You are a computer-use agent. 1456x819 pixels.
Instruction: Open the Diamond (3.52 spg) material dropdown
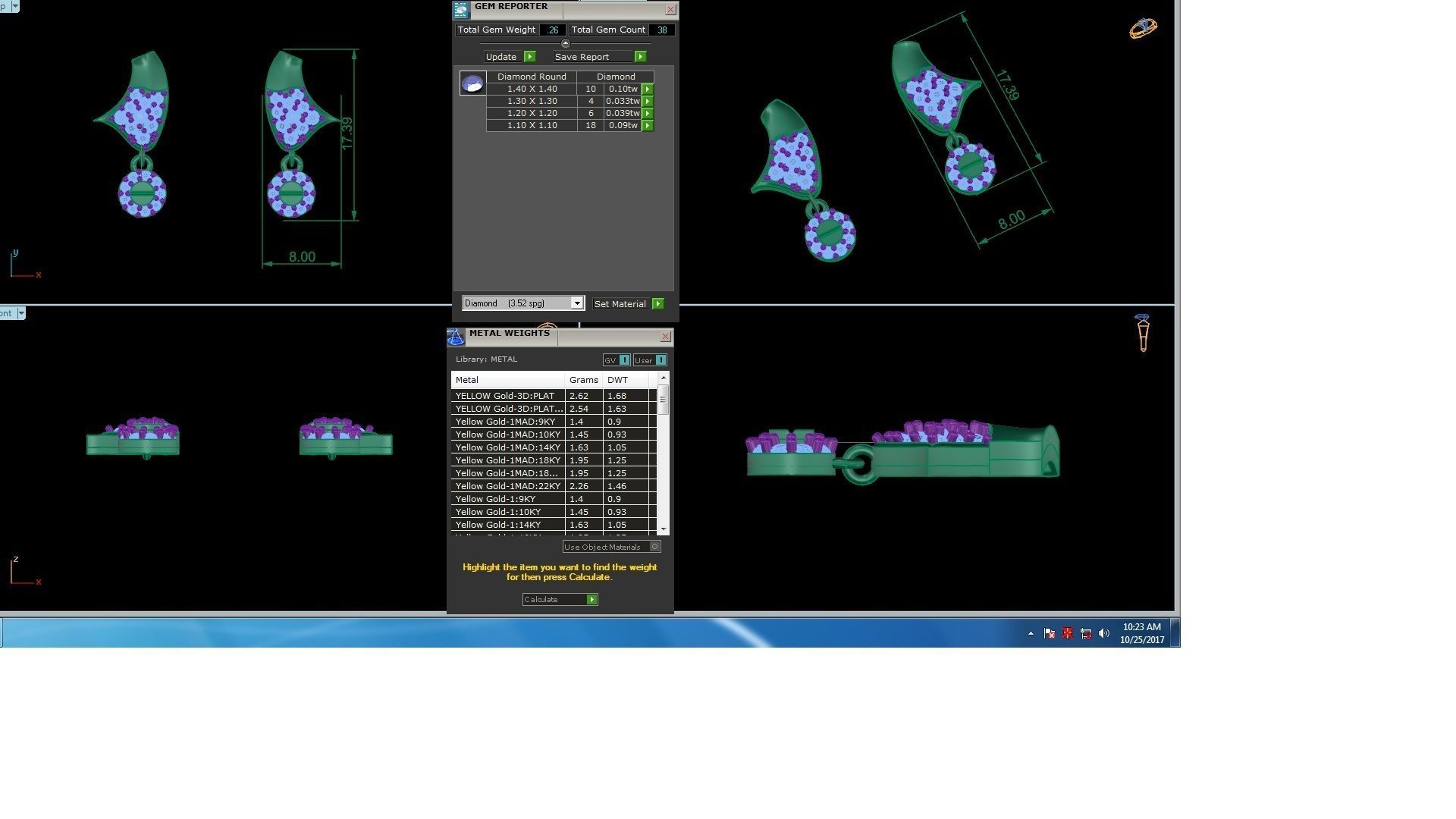[576, 303]
